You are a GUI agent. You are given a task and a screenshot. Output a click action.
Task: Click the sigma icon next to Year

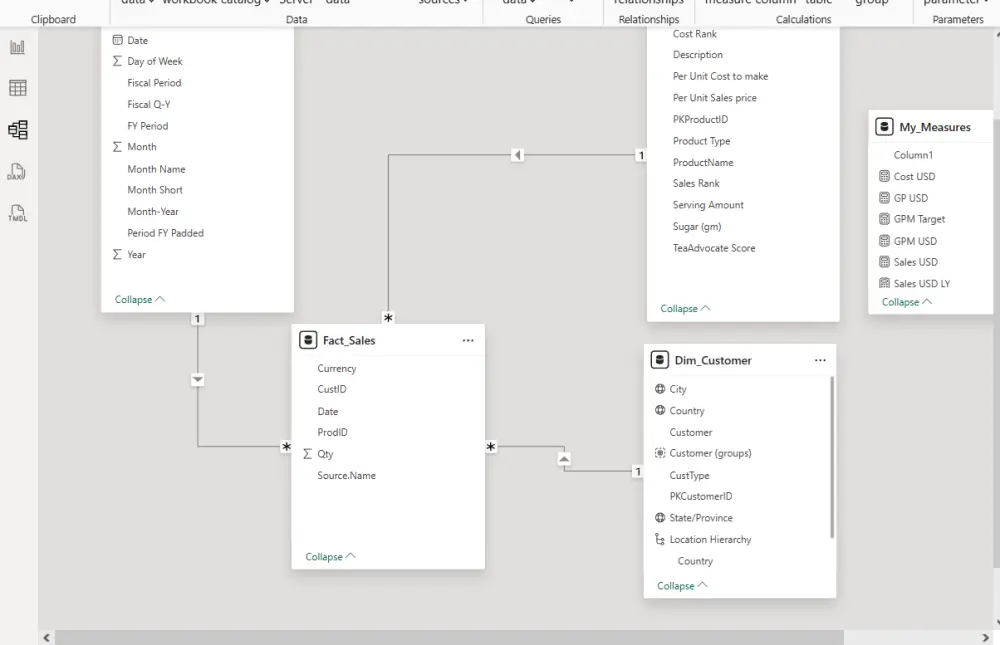tap(117, 255)
